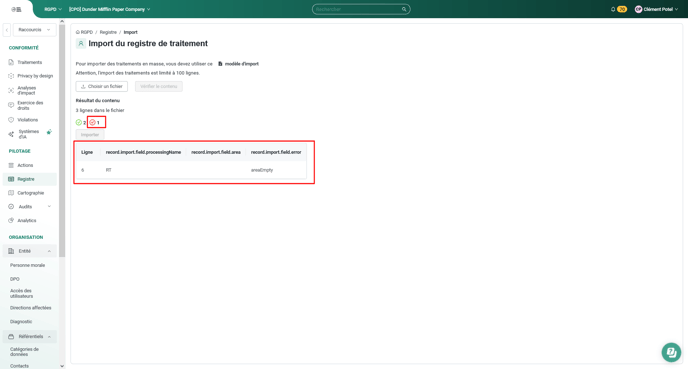Click the Actions sidebar icon

(x=11, y=165)
